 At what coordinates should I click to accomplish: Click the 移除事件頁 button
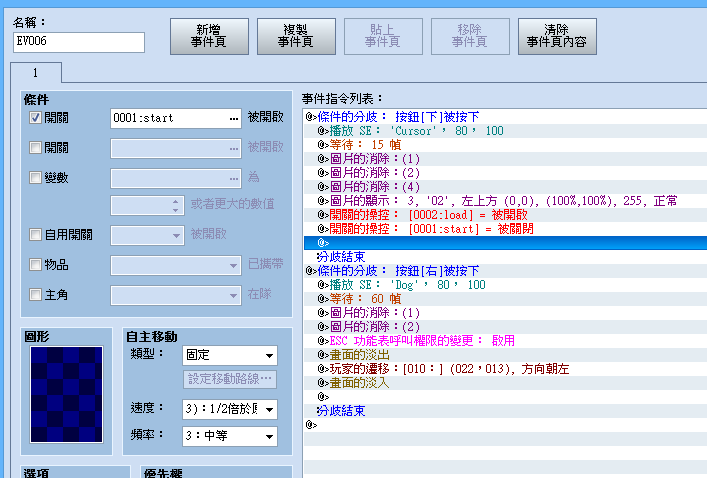(470, 37)
